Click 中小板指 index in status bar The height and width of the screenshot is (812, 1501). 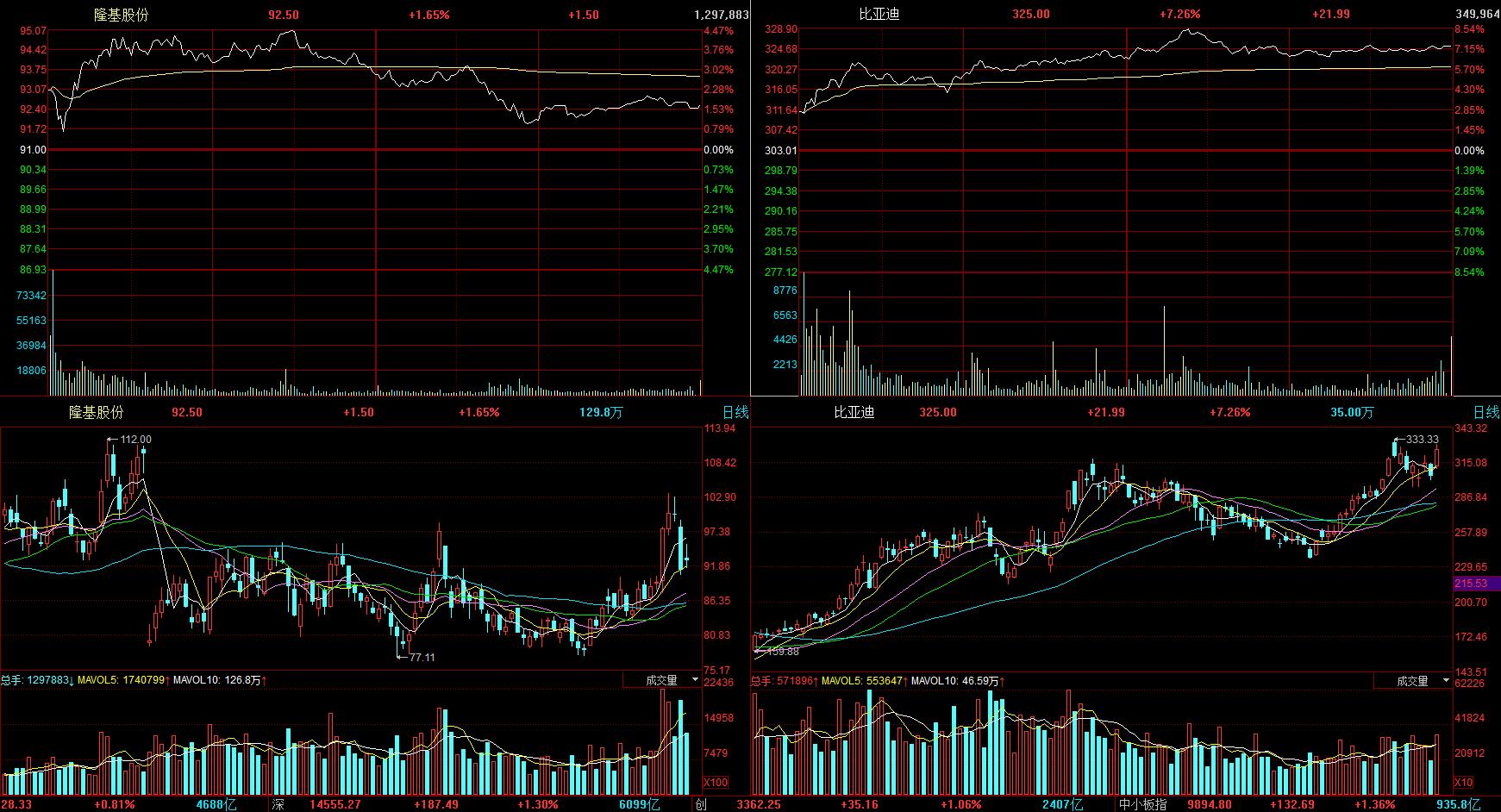(1142, 804)
